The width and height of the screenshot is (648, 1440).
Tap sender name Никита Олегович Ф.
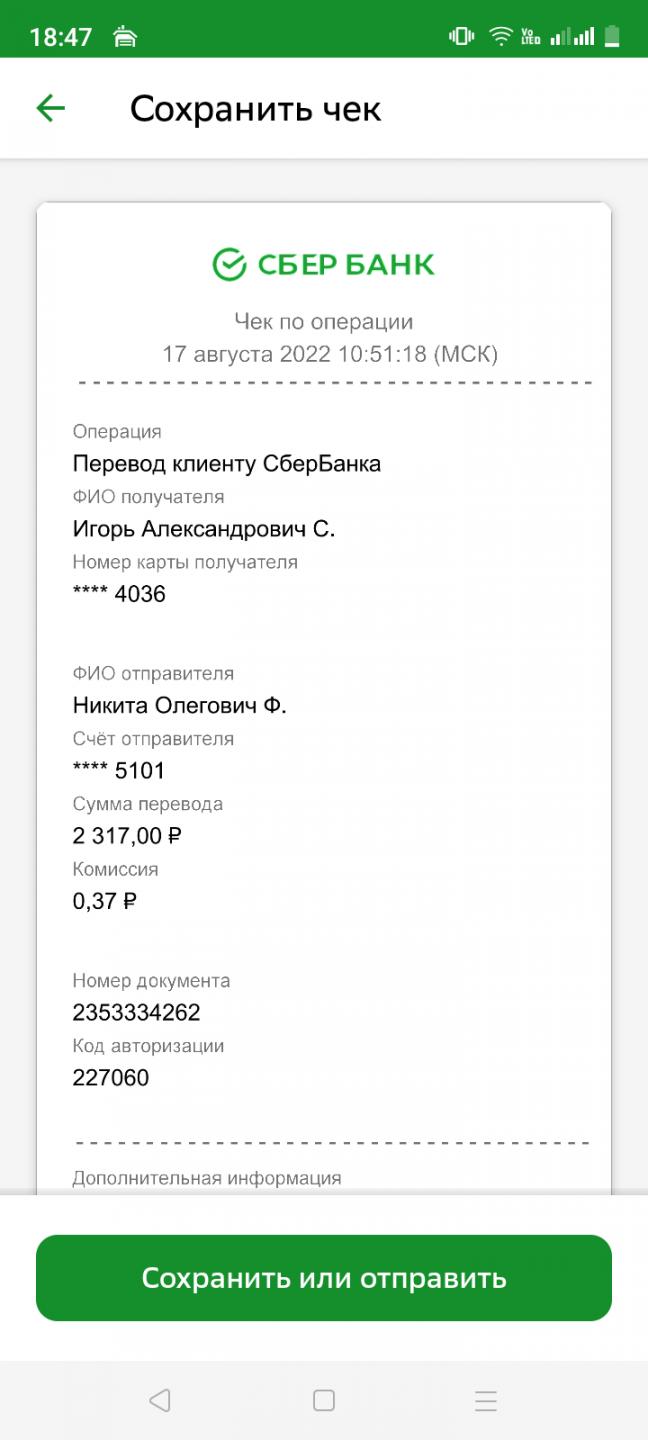pos(180,706)
